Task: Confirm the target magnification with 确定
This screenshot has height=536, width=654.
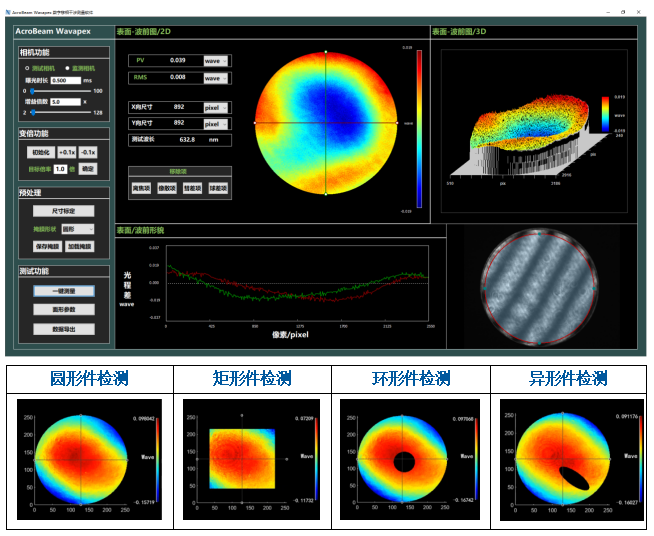Action: [x=88, y=169]
